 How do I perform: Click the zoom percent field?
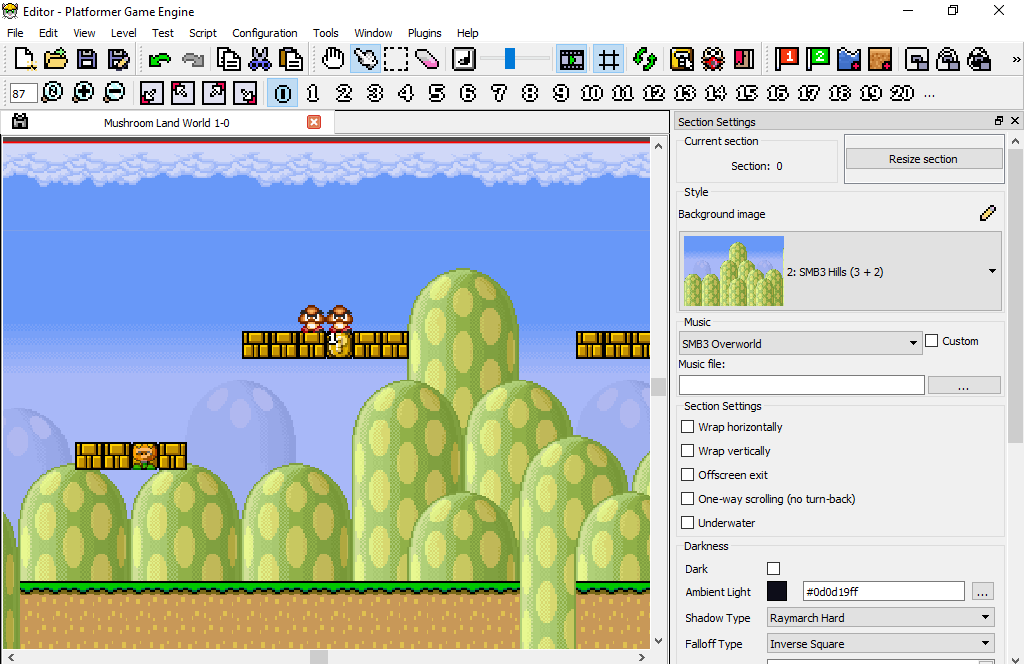click(22, 93)
